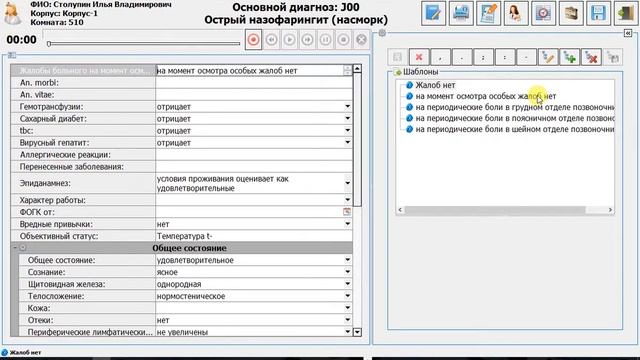Select 'на момент осмотра особых жалоб нет' template

pos(486,96)
